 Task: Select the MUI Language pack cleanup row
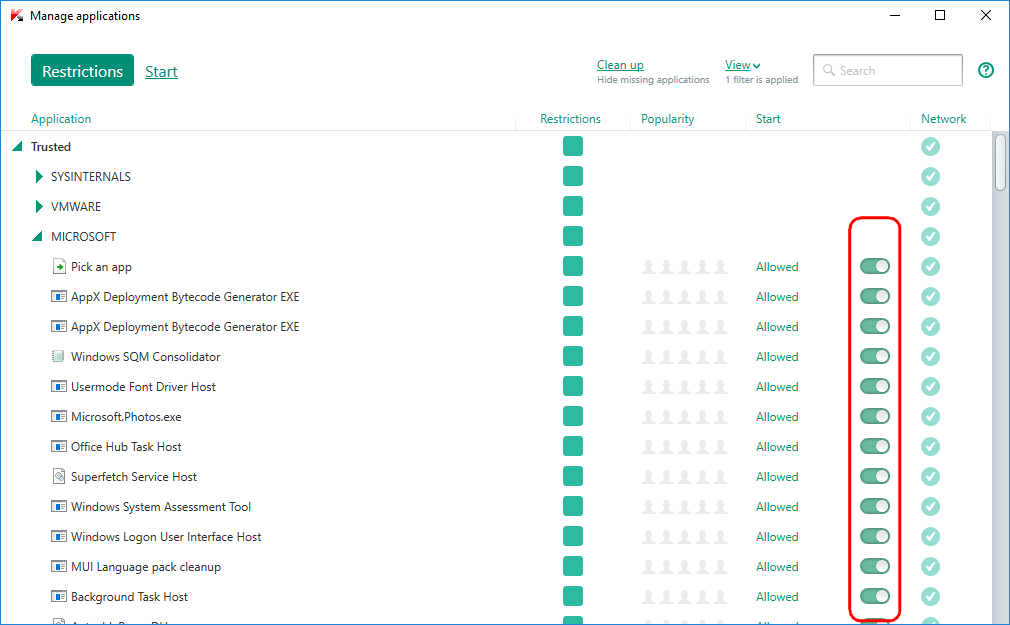click(x=495, y=566)
